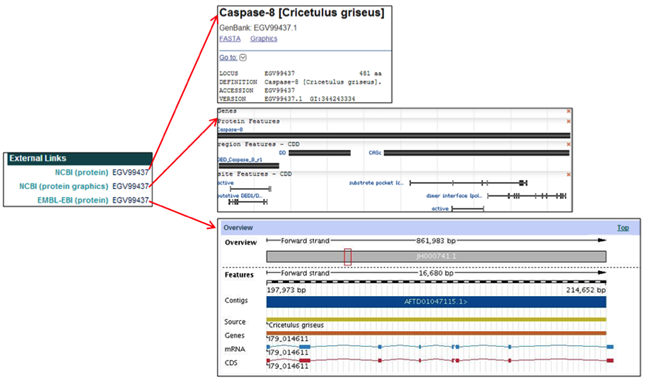Select the CASc region bar
Screen dimensions: 650x391
tap(477, 153)
